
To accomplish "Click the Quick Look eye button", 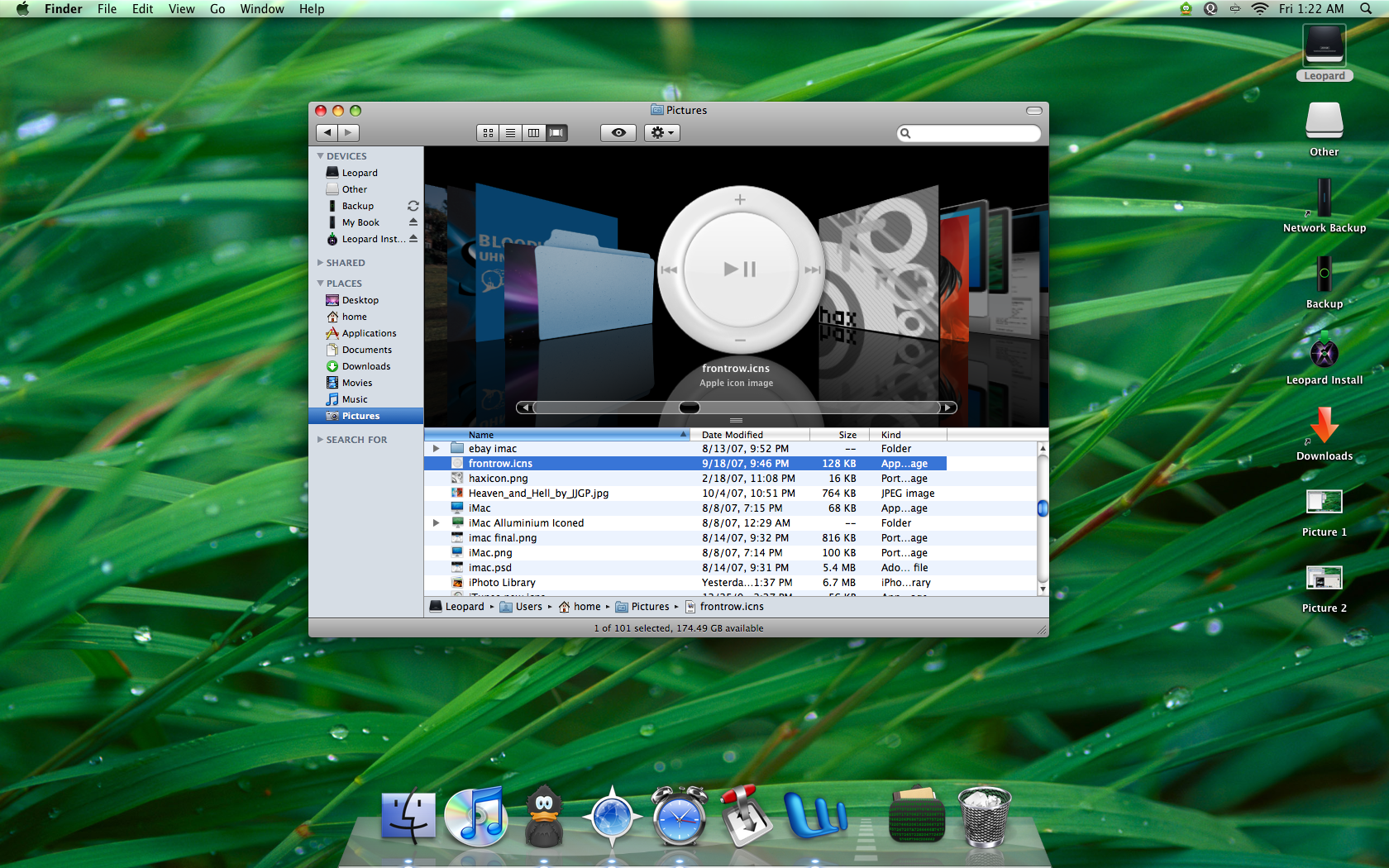I will pos(618,133).
